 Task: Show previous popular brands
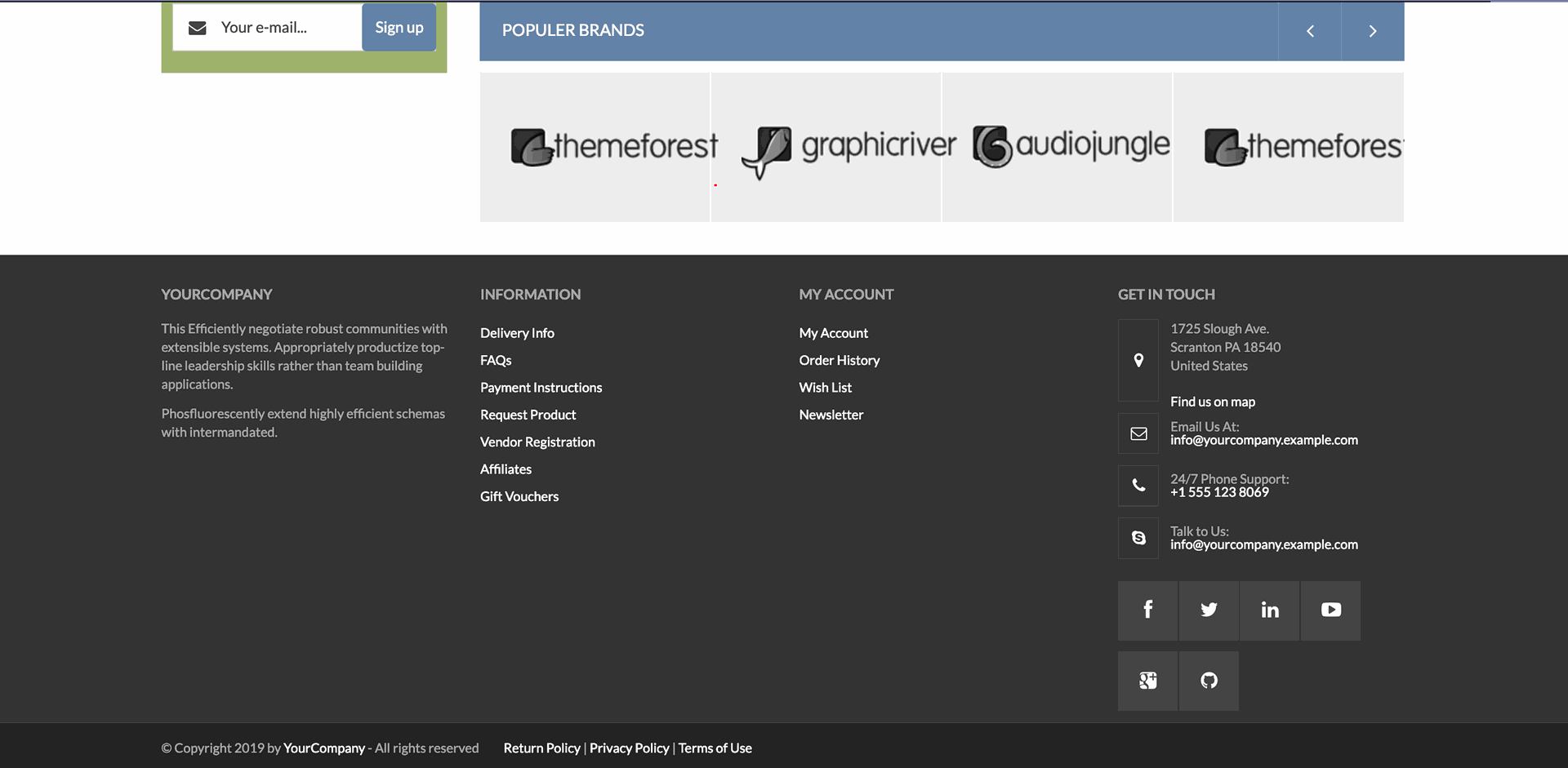pyautogui.click(x=1310, y=31)
